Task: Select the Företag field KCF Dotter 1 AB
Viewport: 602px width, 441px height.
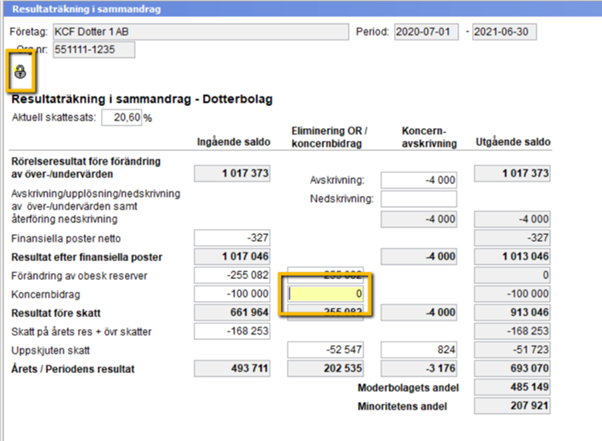Action: coord(201,32)
